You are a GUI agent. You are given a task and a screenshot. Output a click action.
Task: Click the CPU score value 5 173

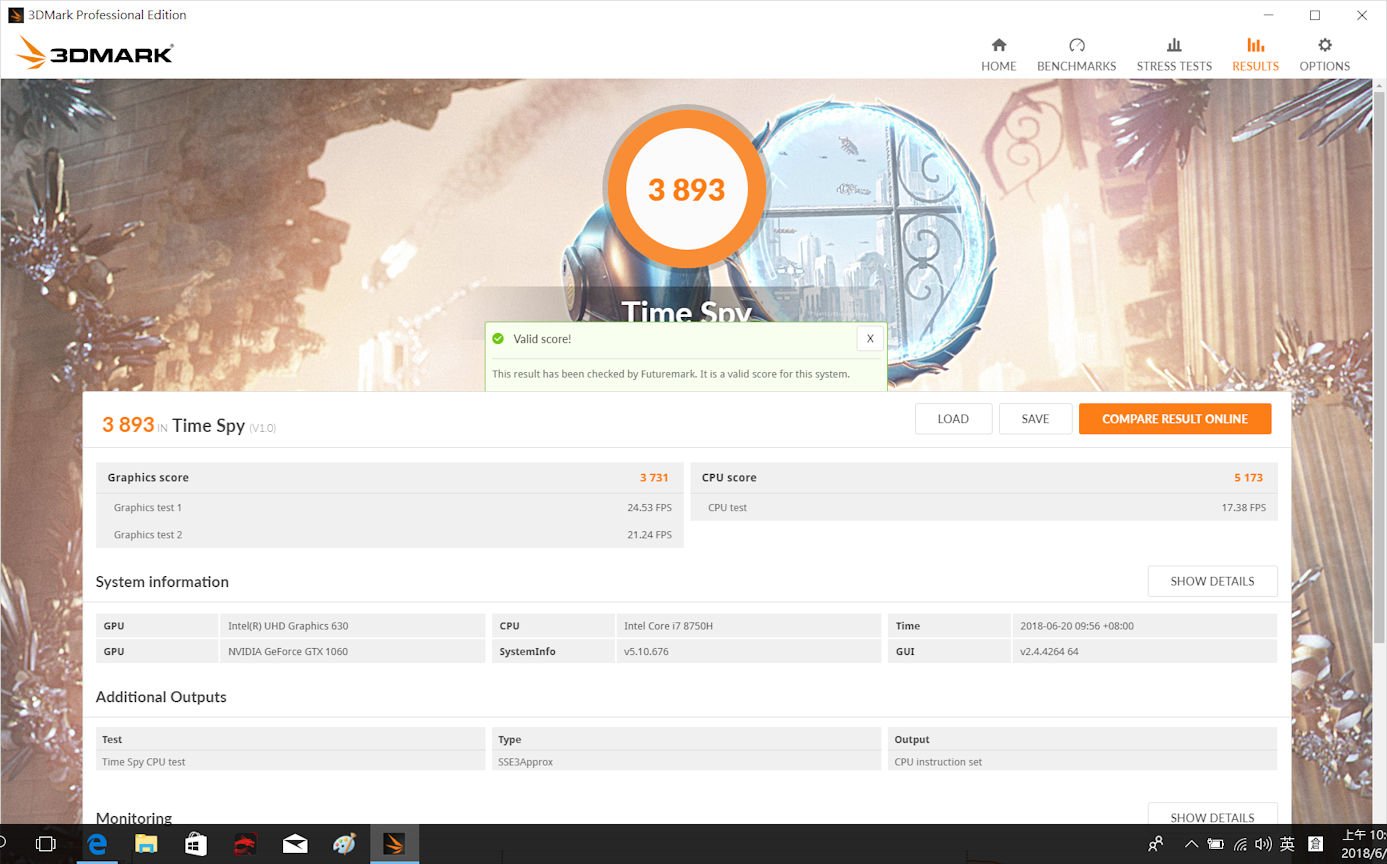[x=1248, y=478]
